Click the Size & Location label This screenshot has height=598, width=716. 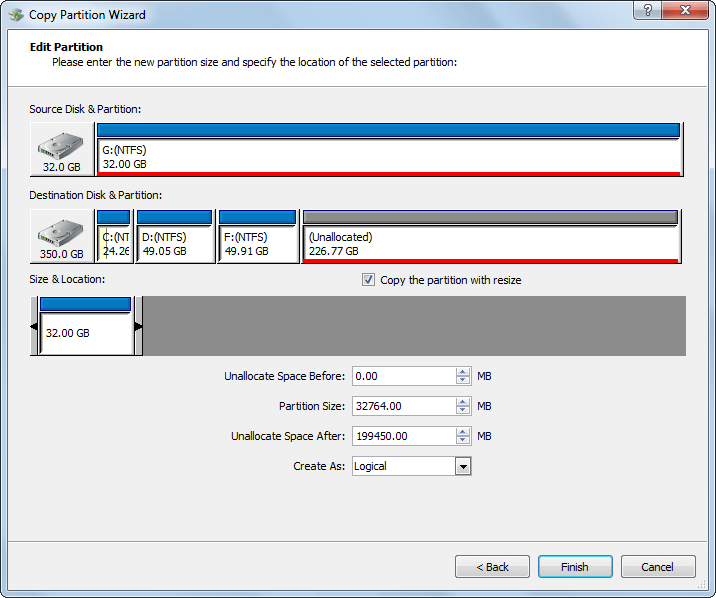coord(67,279)
